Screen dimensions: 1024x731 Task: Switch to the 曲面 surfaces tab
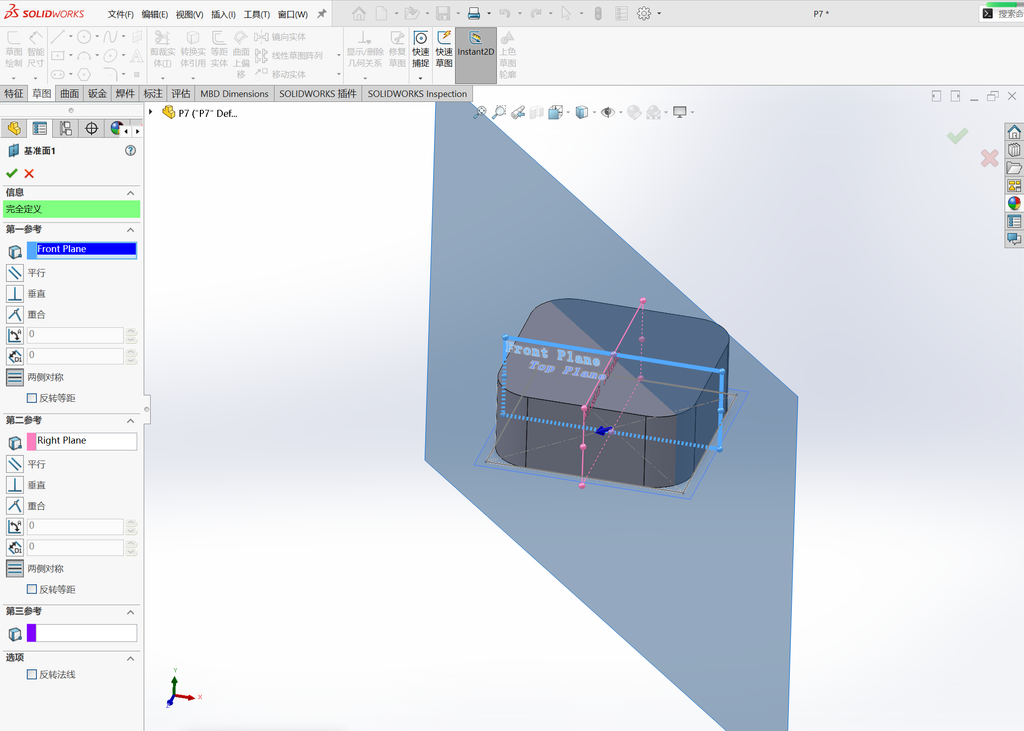tap(69, 93)
